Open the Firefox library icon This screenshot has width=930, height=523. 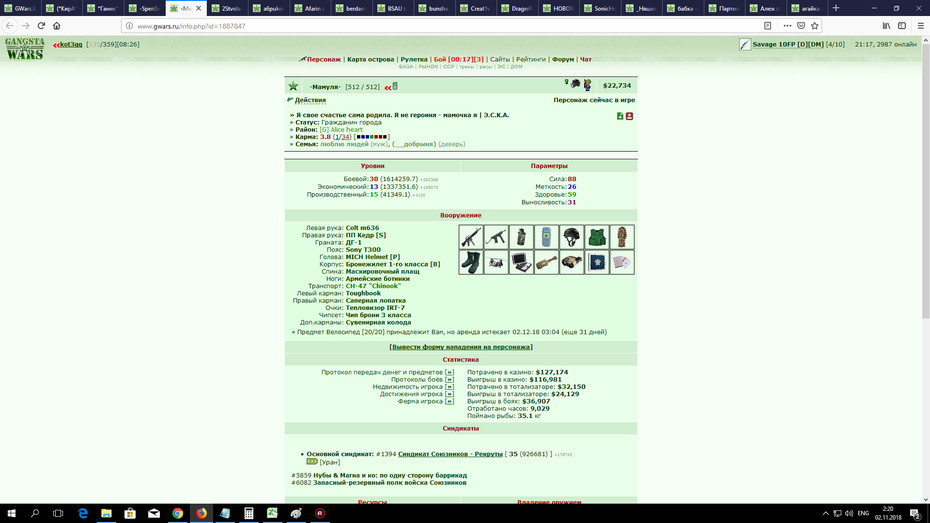(x=886, y=25)
